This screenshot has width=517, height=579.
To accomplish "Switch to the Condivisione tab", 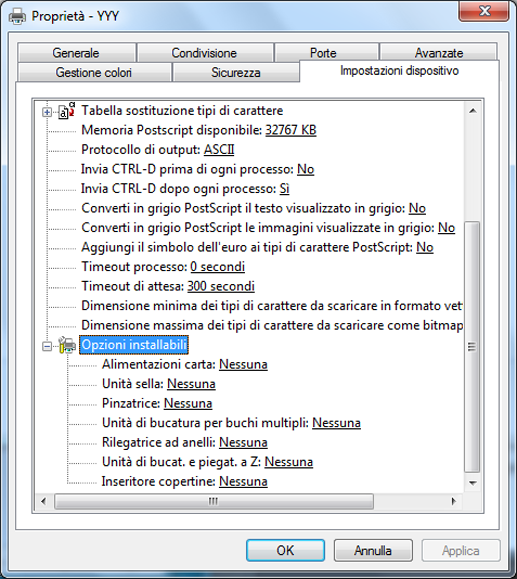I will 204,53.
